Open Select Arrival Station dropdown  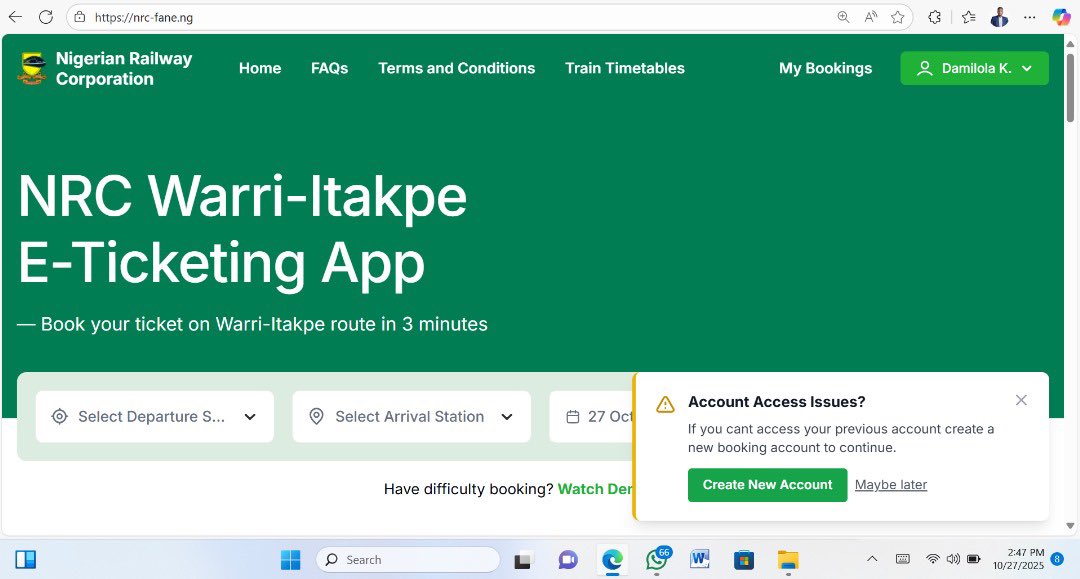click(412, 417)
